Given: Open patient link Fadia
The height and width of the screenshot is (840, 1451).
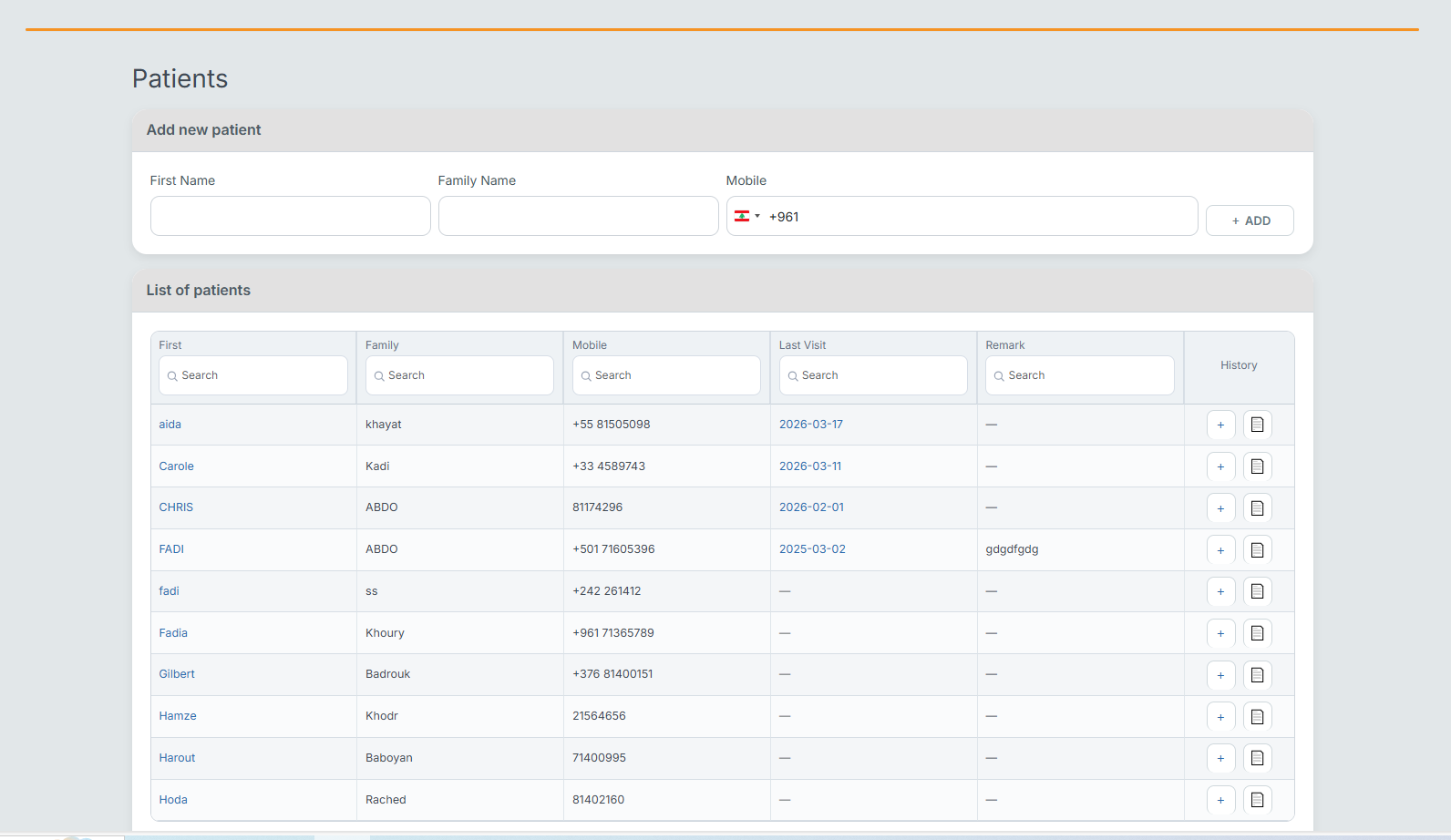Looking at the screenshot, I should pos(173,633).
